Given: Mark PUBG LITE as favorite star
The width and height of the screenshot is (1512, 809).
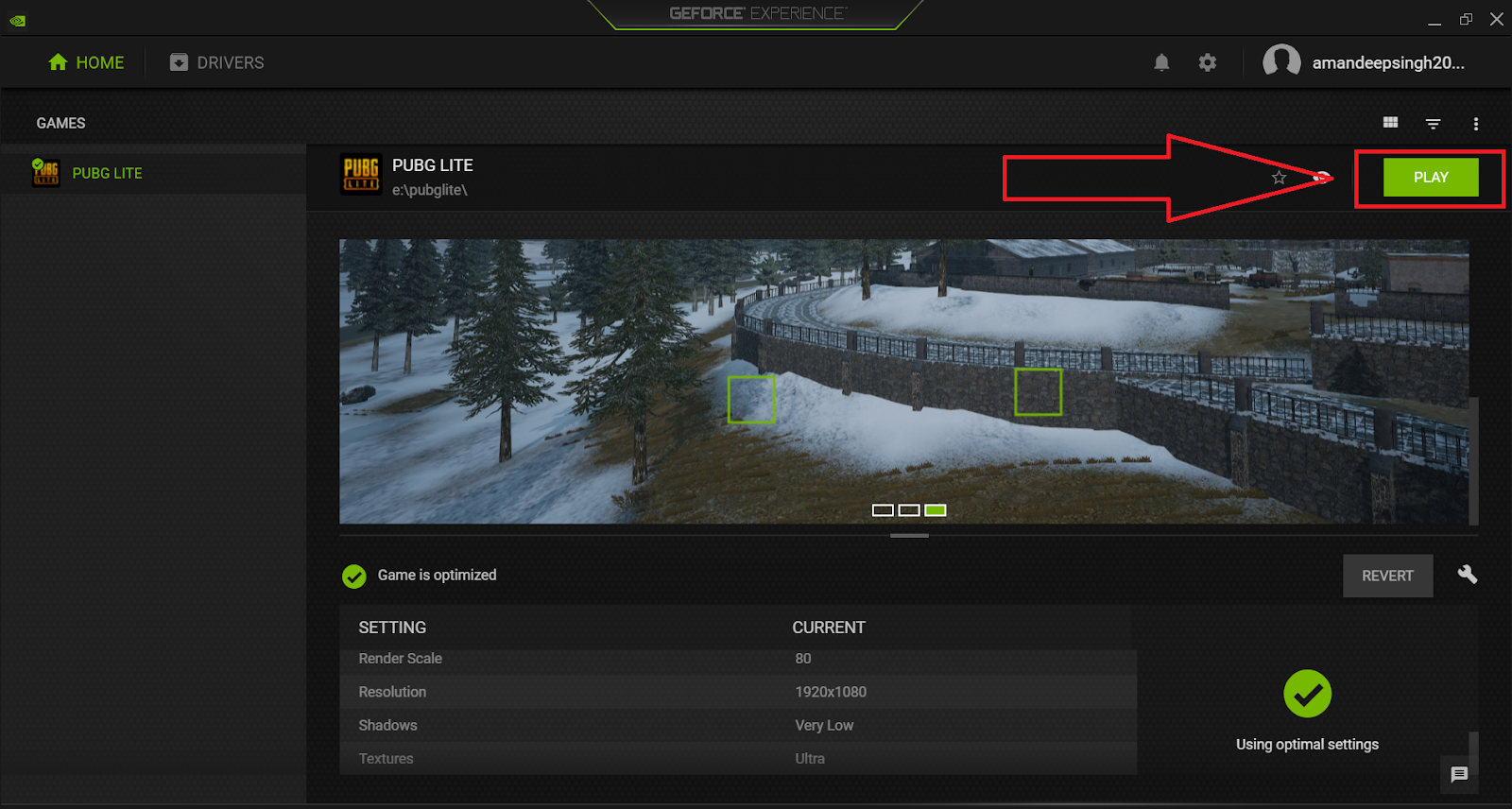Looking at the screenshot, I should click(1279, 178).
